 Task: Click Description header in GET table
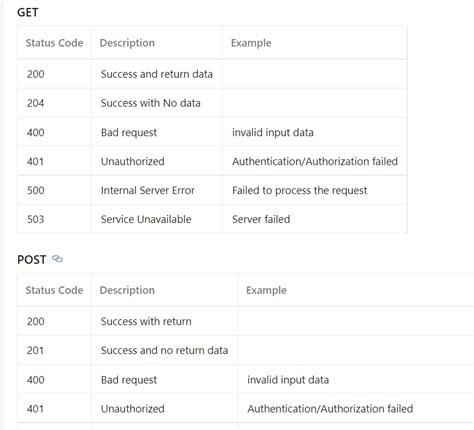pos(127,43)
